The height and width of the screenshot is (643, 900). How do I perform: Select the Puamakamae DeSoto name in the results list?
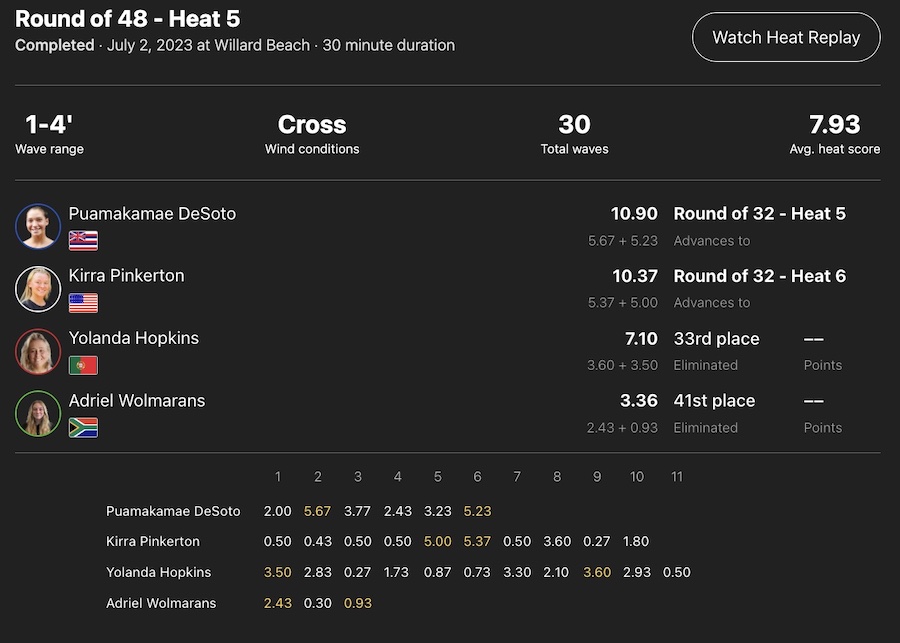[152, 214]
